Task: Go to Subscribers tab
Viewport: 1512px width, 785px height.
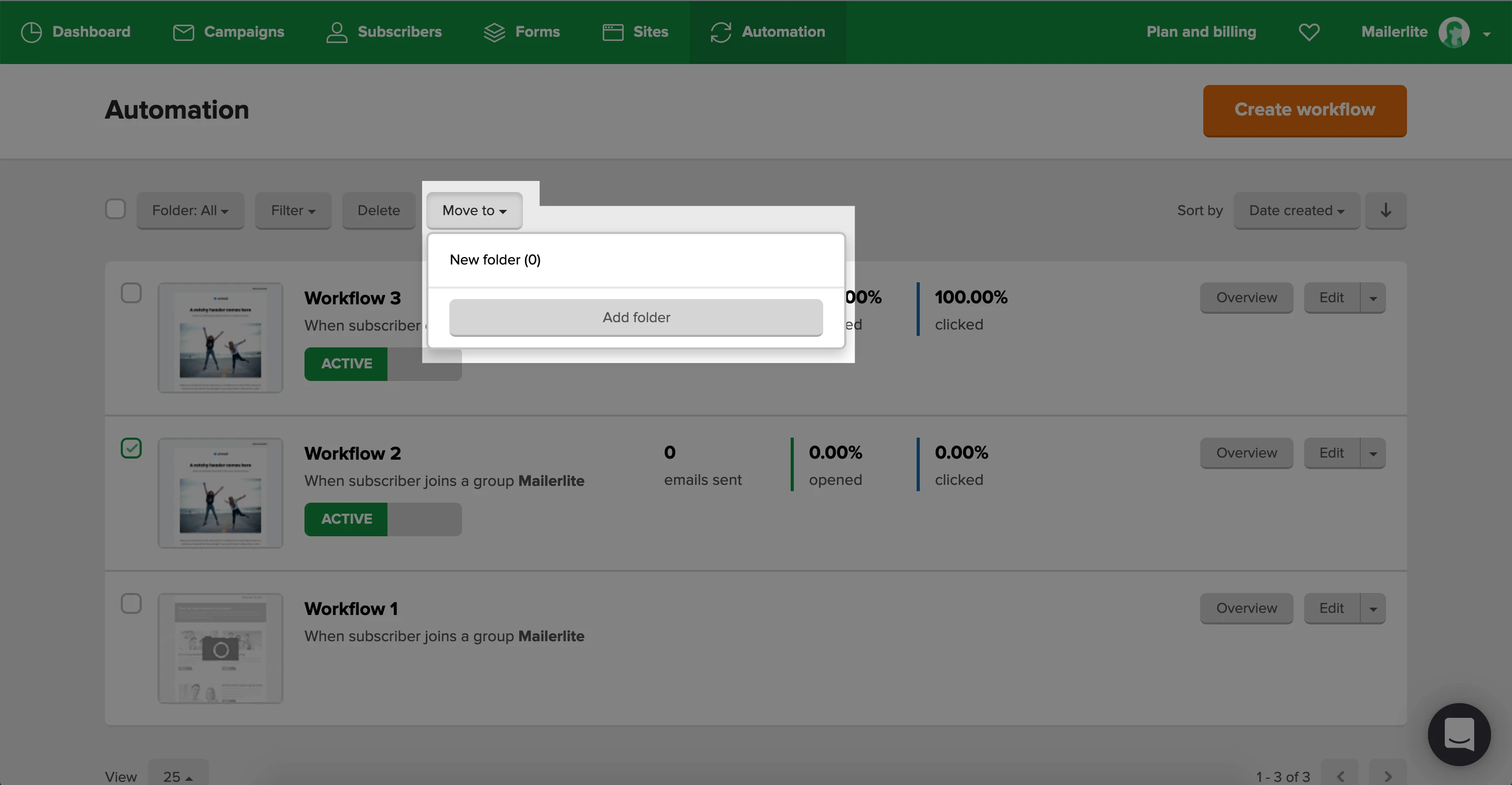Action: [x=384, y=32]
